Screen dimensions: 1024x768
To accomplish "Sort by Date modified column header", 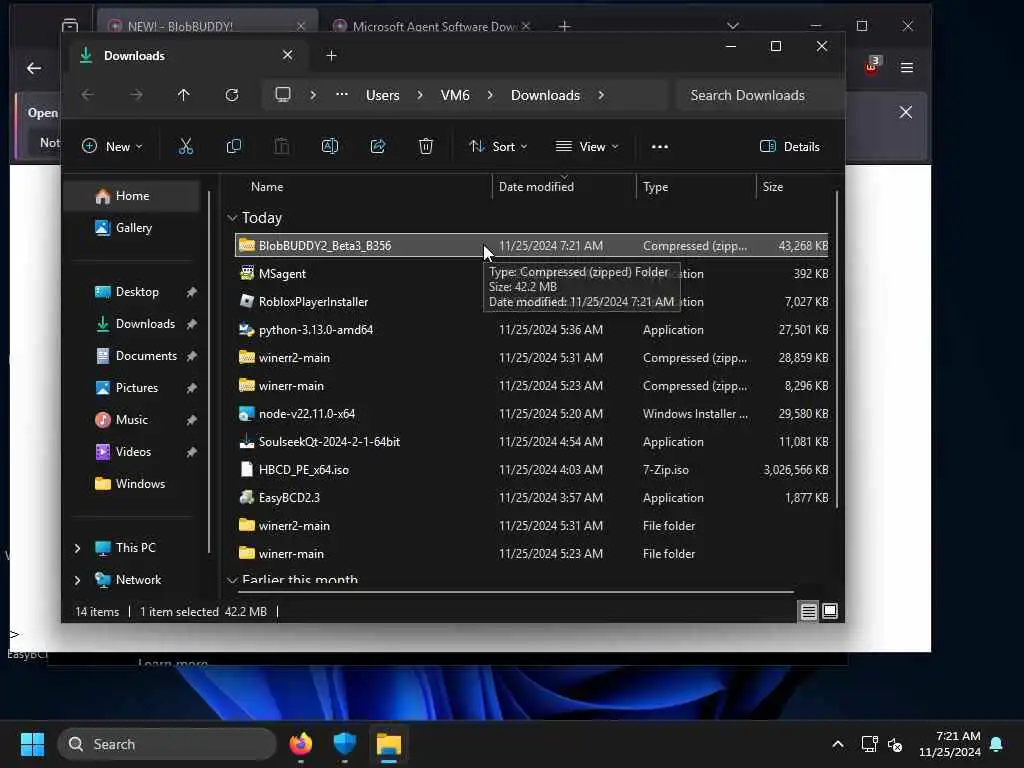I will point(536,187).
